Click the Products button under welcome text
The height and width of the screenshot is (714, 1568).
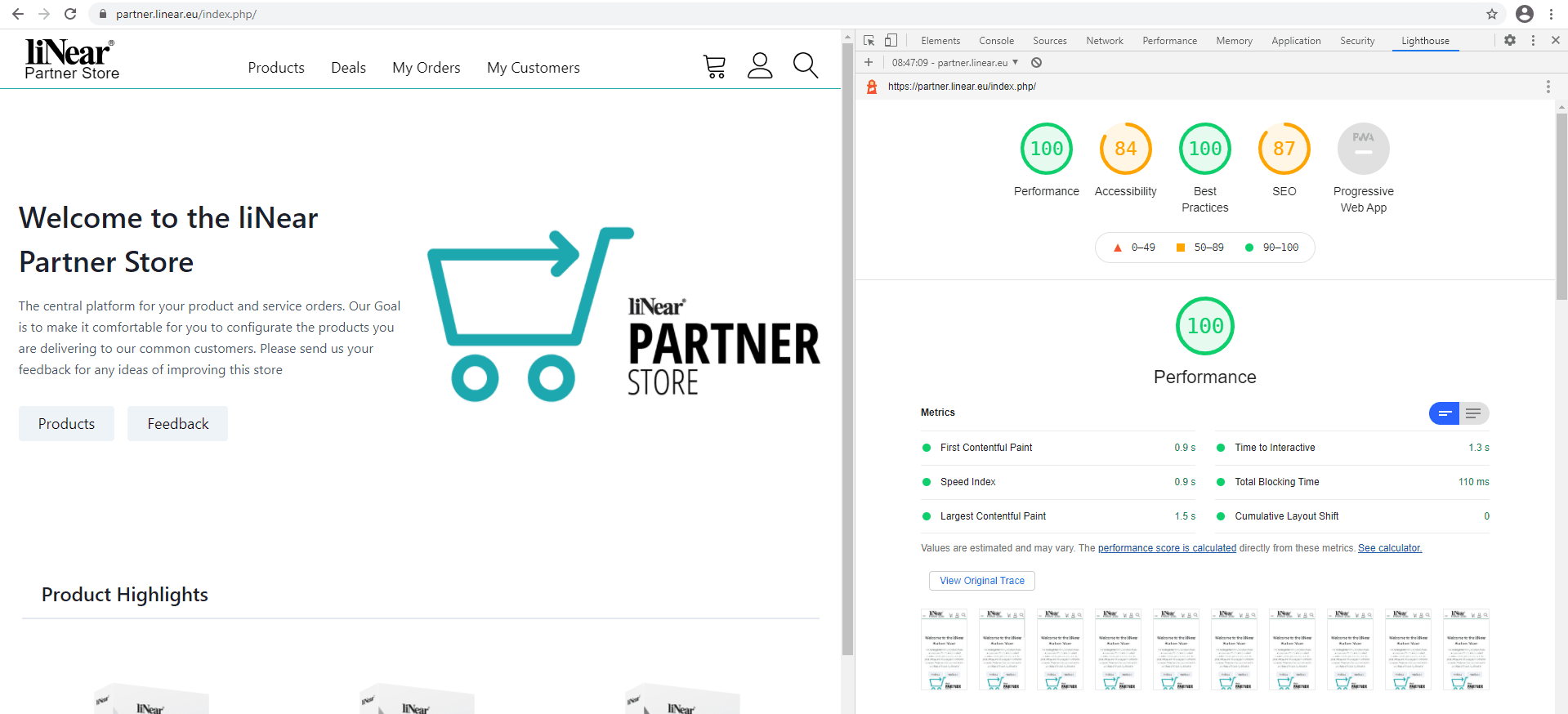click(x=66, y=423)
